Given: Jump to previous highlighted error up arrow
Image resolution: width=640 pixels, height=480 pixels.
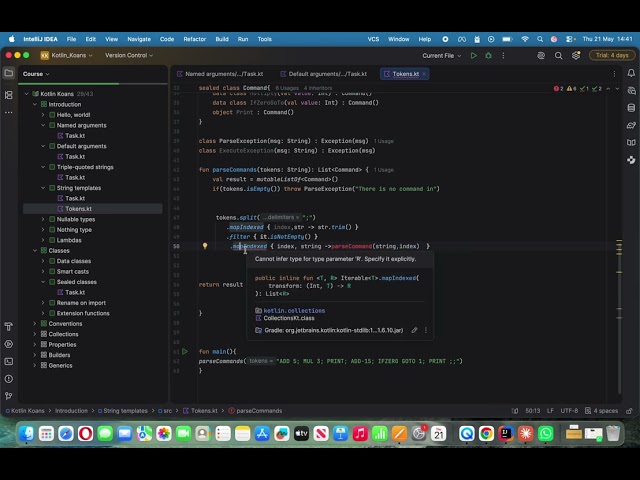Looking at the screenshot, I should click(x=608, y=89).
